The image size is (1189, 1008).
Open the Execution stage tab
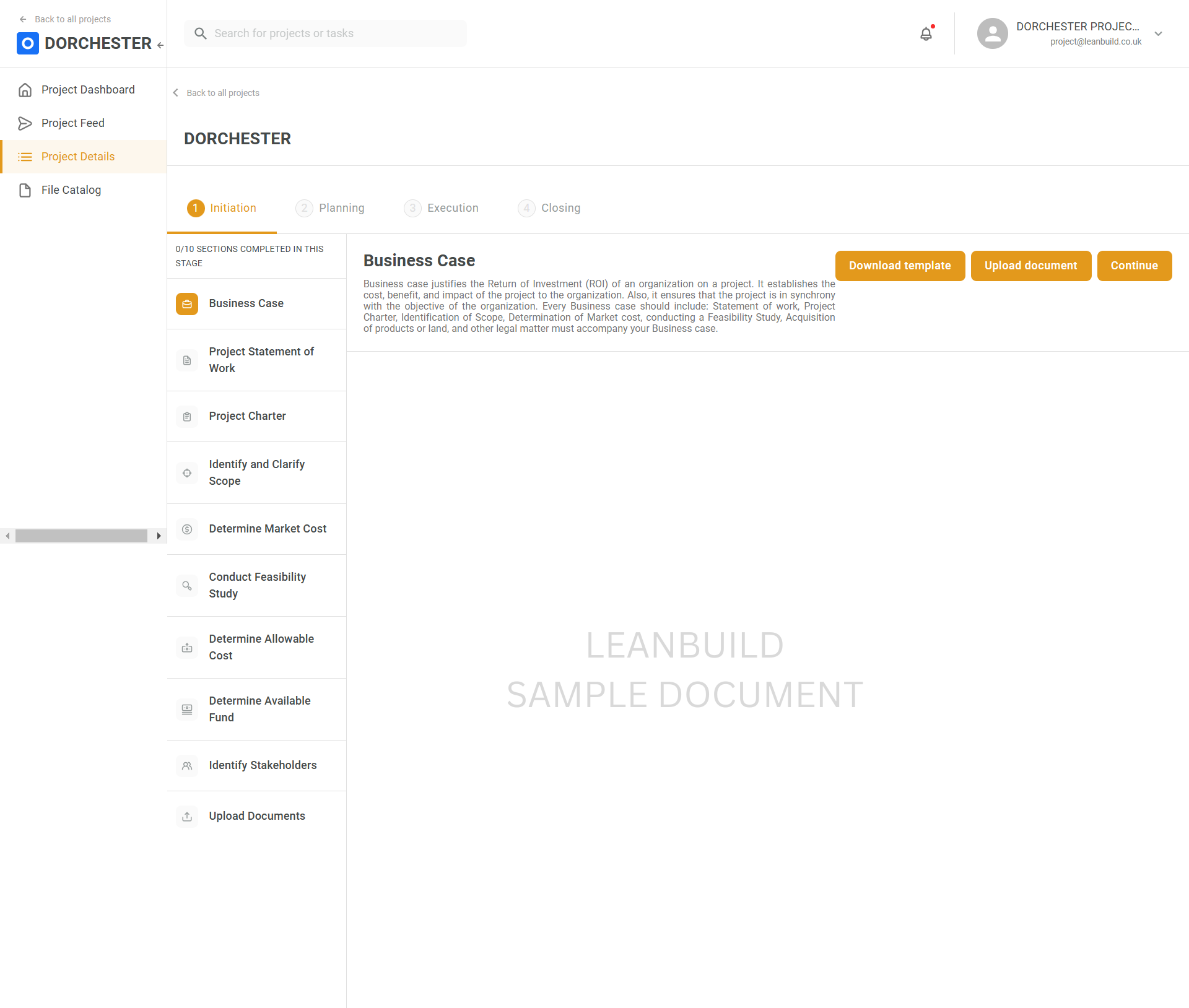coord(441,208)
